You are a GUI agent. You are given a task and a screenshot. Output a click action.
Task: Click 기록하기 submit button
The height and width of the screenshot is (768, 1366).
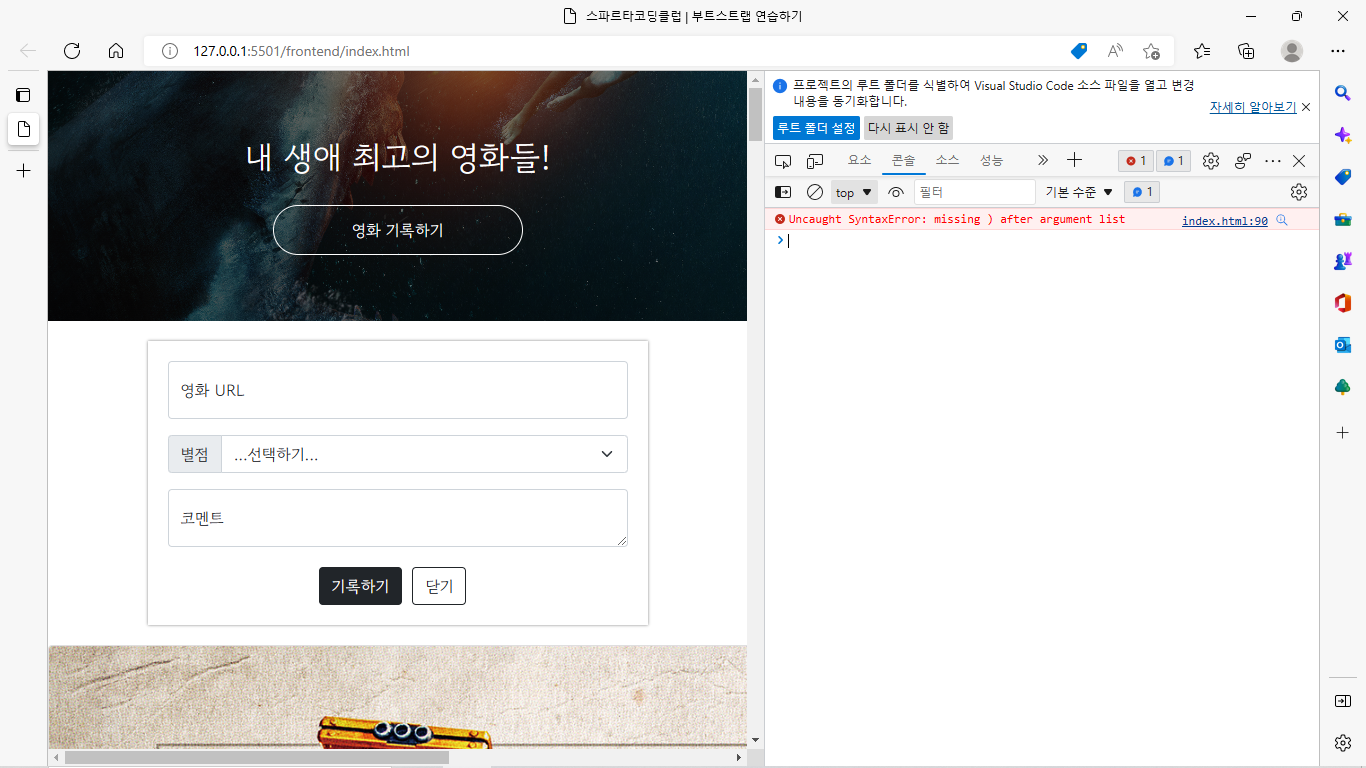[360, 586]
